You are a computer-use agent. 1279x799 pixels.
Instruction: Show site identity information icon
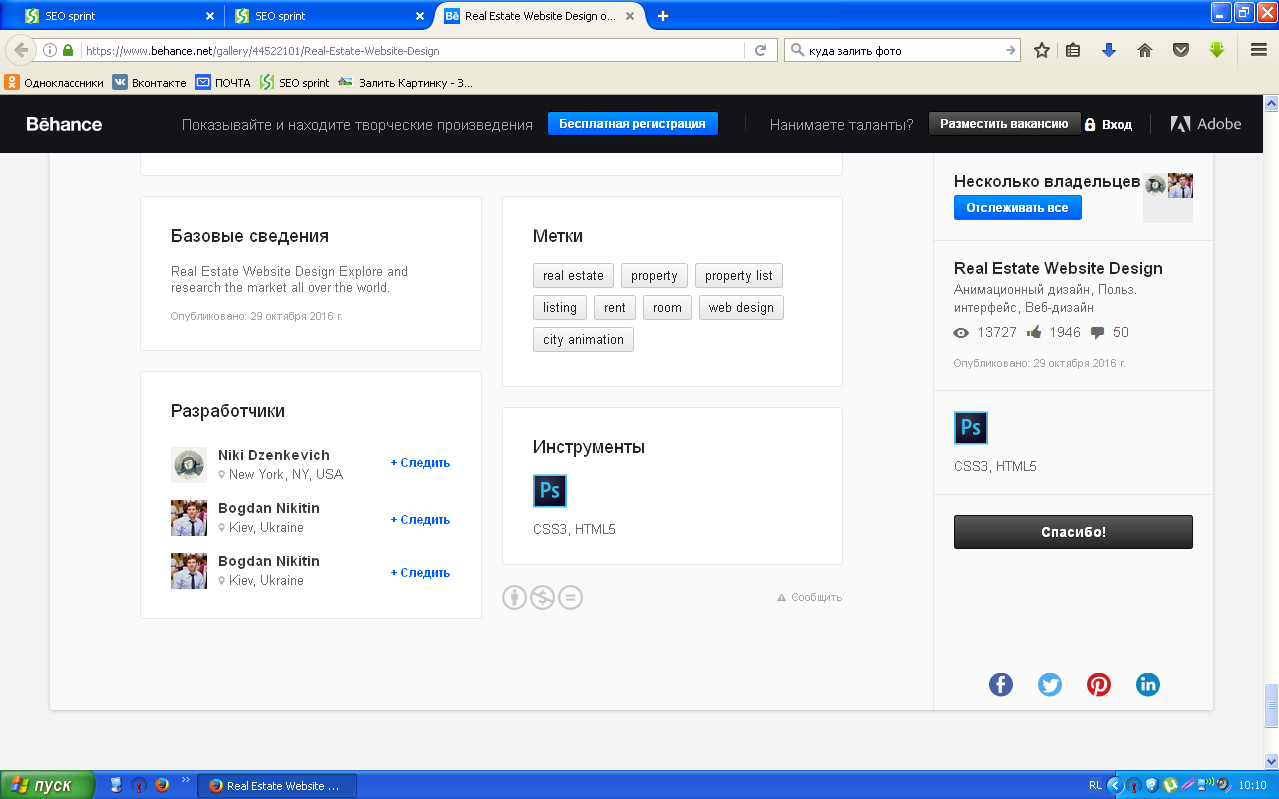coord(50,50)
